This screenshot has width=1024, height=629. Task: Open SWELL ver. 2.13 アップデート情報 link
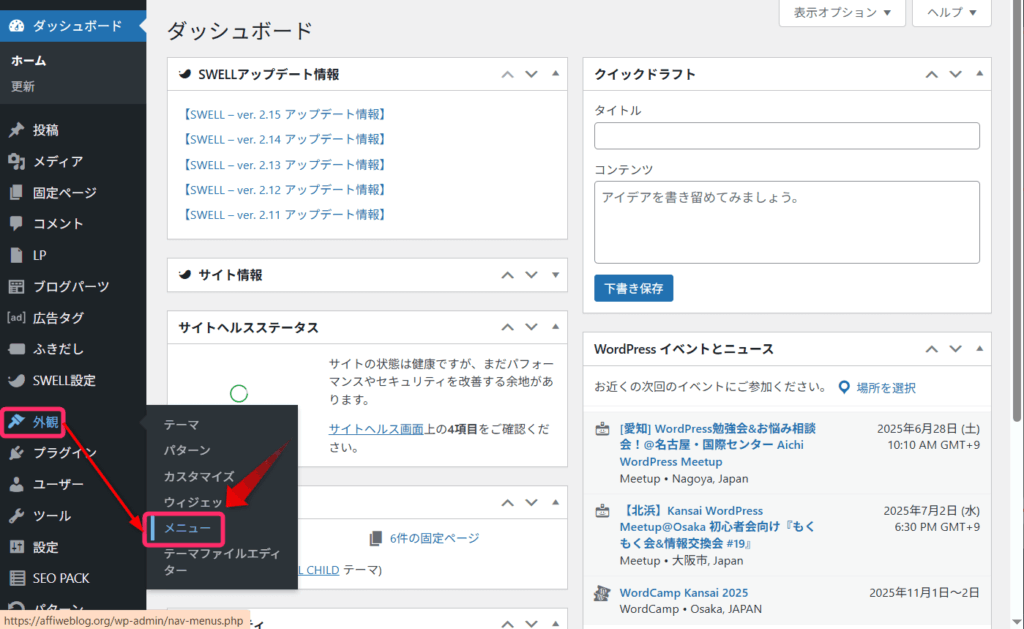pyautogui.click(x=284, y=165)
